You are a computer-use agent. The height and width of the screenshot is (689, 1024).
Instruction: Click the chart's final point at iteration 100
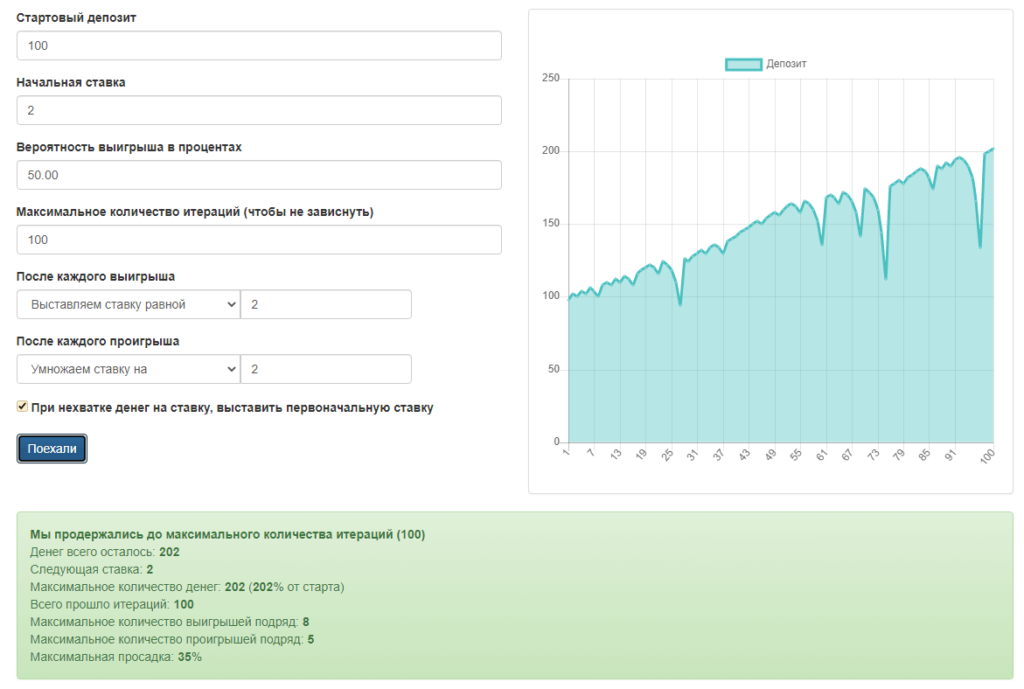click(x=992, y=149)
